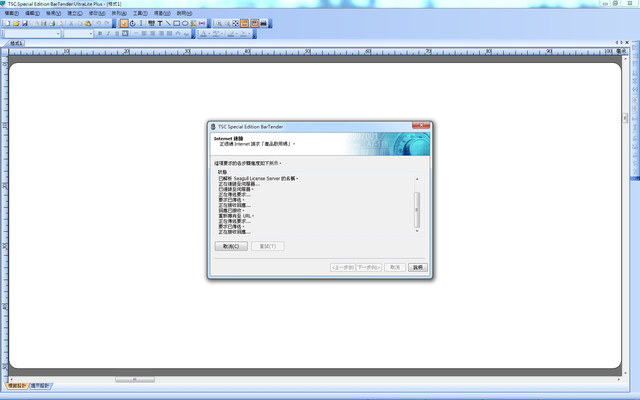Pick the line drawing tool
640x400 pixels.
coord(168,24)
